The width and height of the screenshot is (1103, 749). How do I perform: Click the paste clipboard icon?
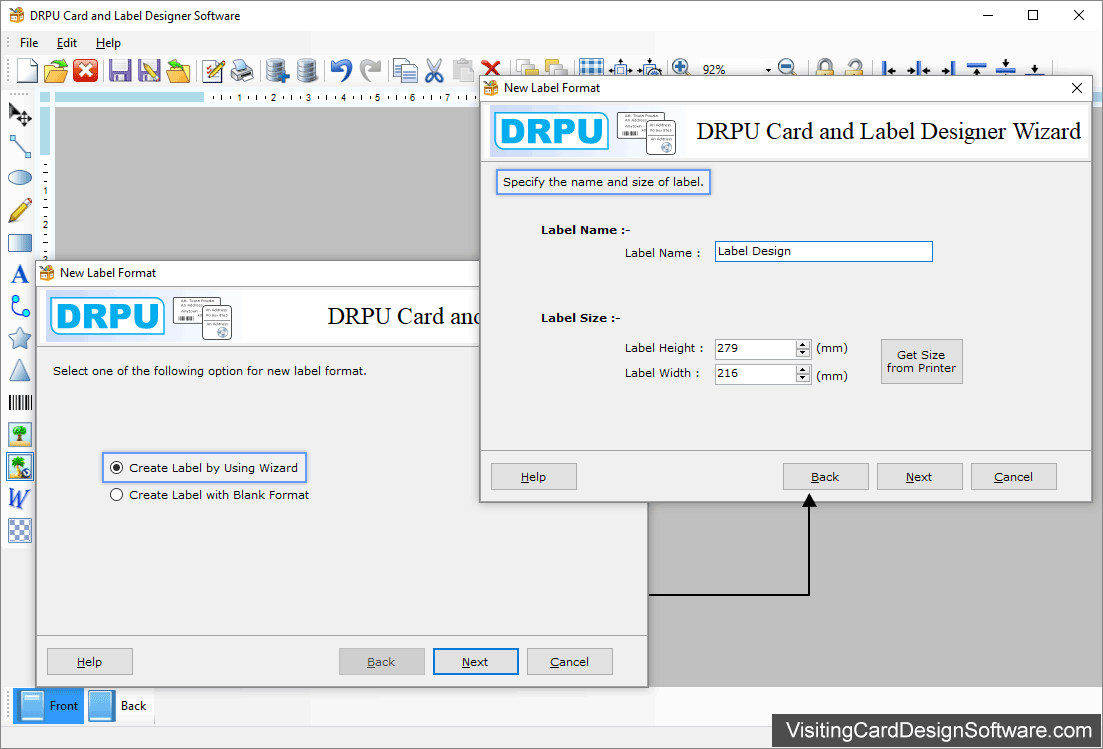463,70
